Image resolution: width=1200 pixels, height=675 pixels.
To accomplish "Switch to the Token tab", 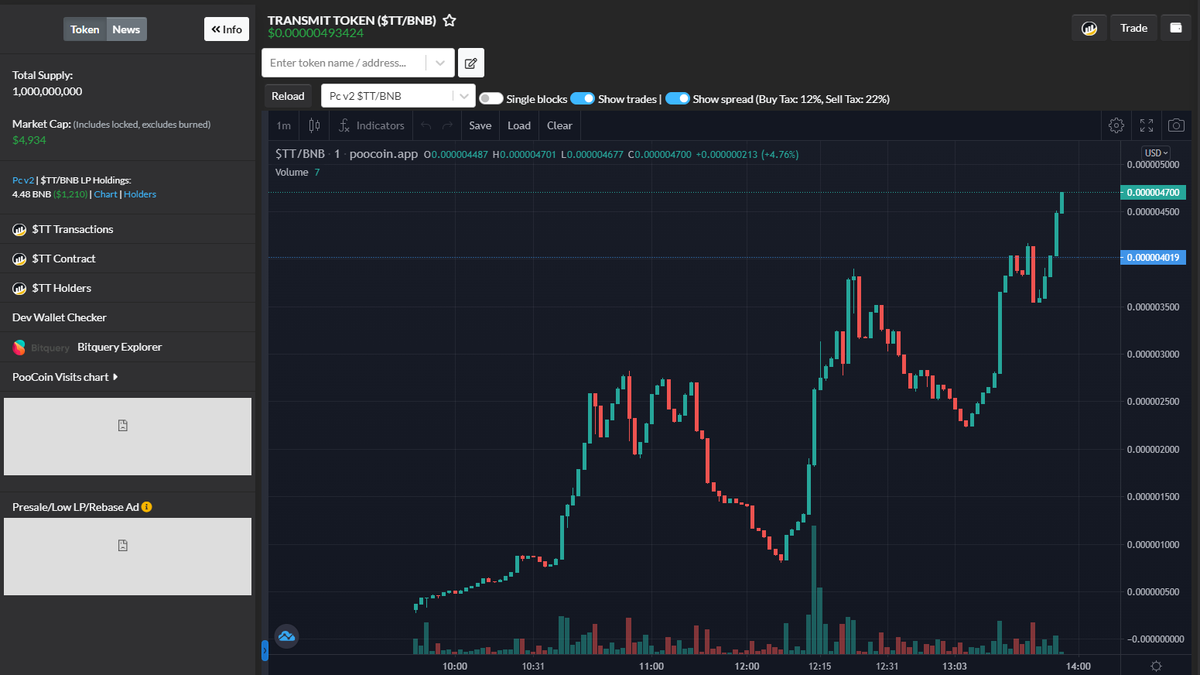I will click(85, 29).
